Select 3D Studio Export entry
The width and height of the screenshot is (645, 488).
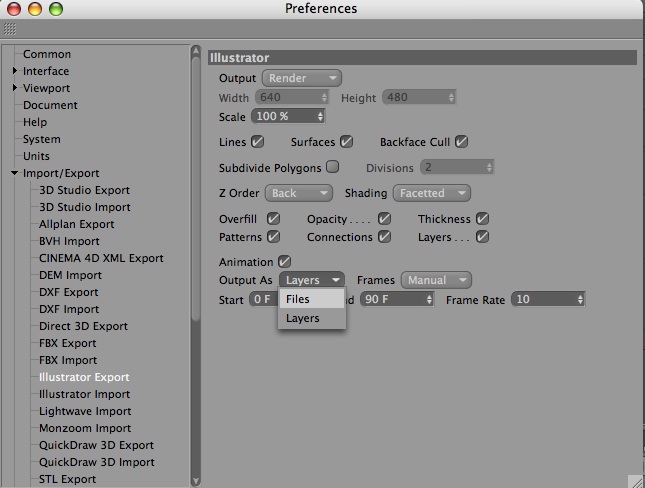tap(84, 190)
